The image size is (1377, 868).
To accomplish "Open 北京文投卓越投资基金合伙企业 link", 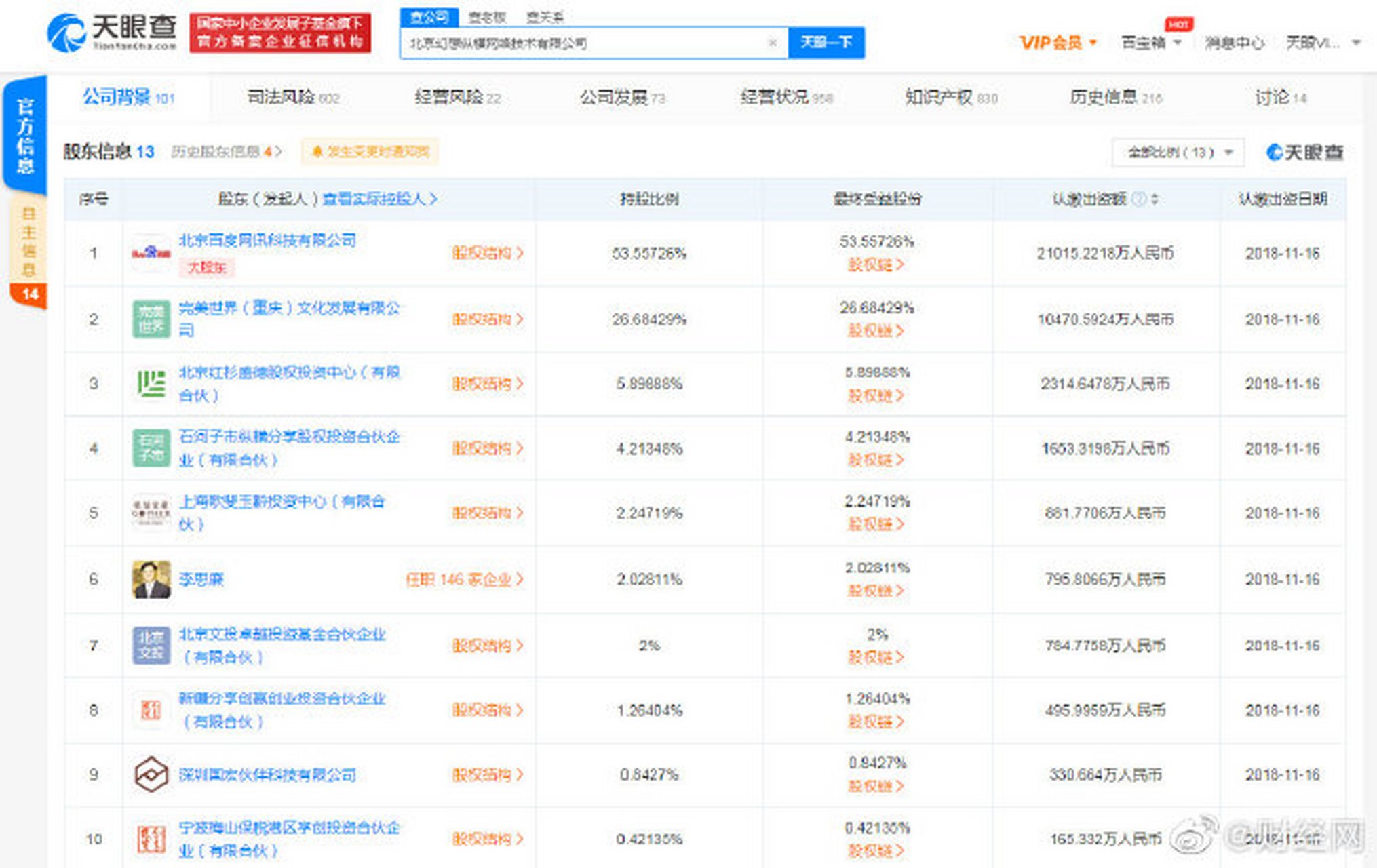I will (x=282, y=646).
